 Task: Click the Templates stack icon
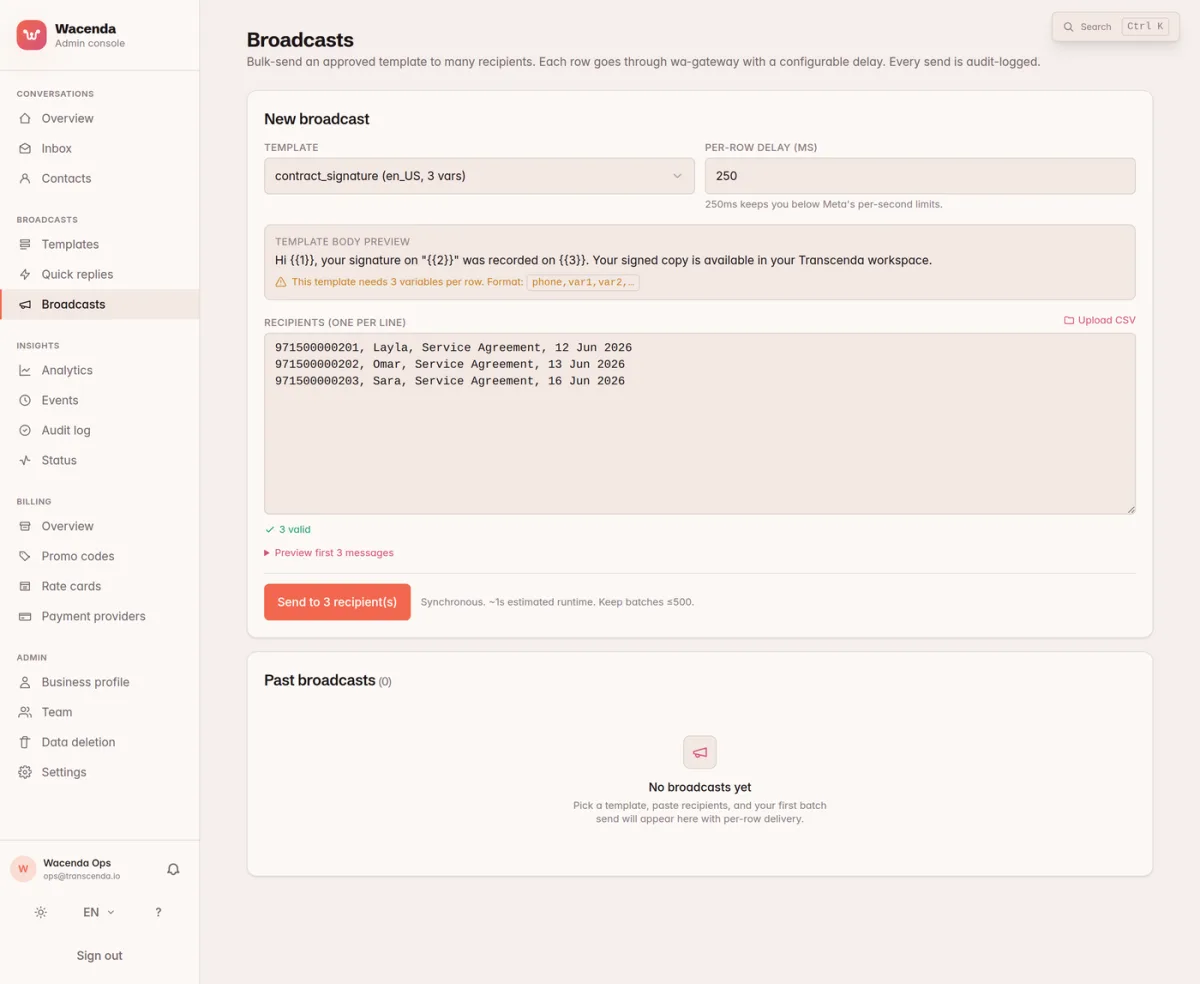click(25, 244)
